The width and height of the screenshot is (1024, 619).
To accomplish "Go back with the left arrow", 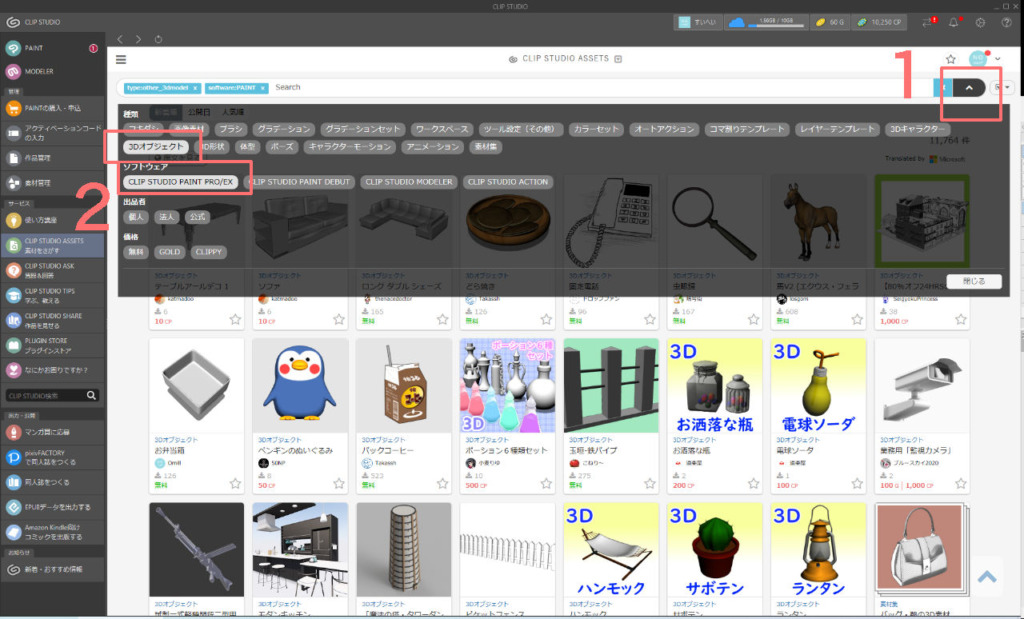I will click(x=120, y=39).
